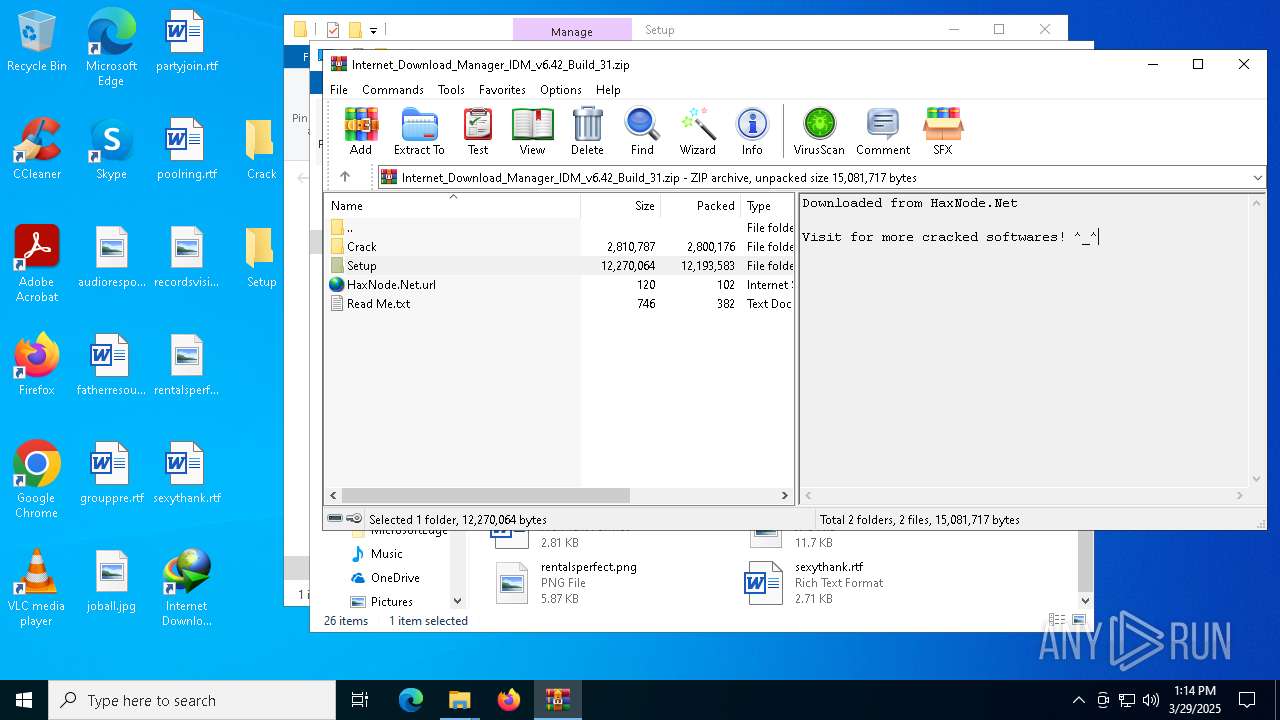1280x720 pixels.
Task: Show hidden tray icons chevron
Action: pos(1078,700)
